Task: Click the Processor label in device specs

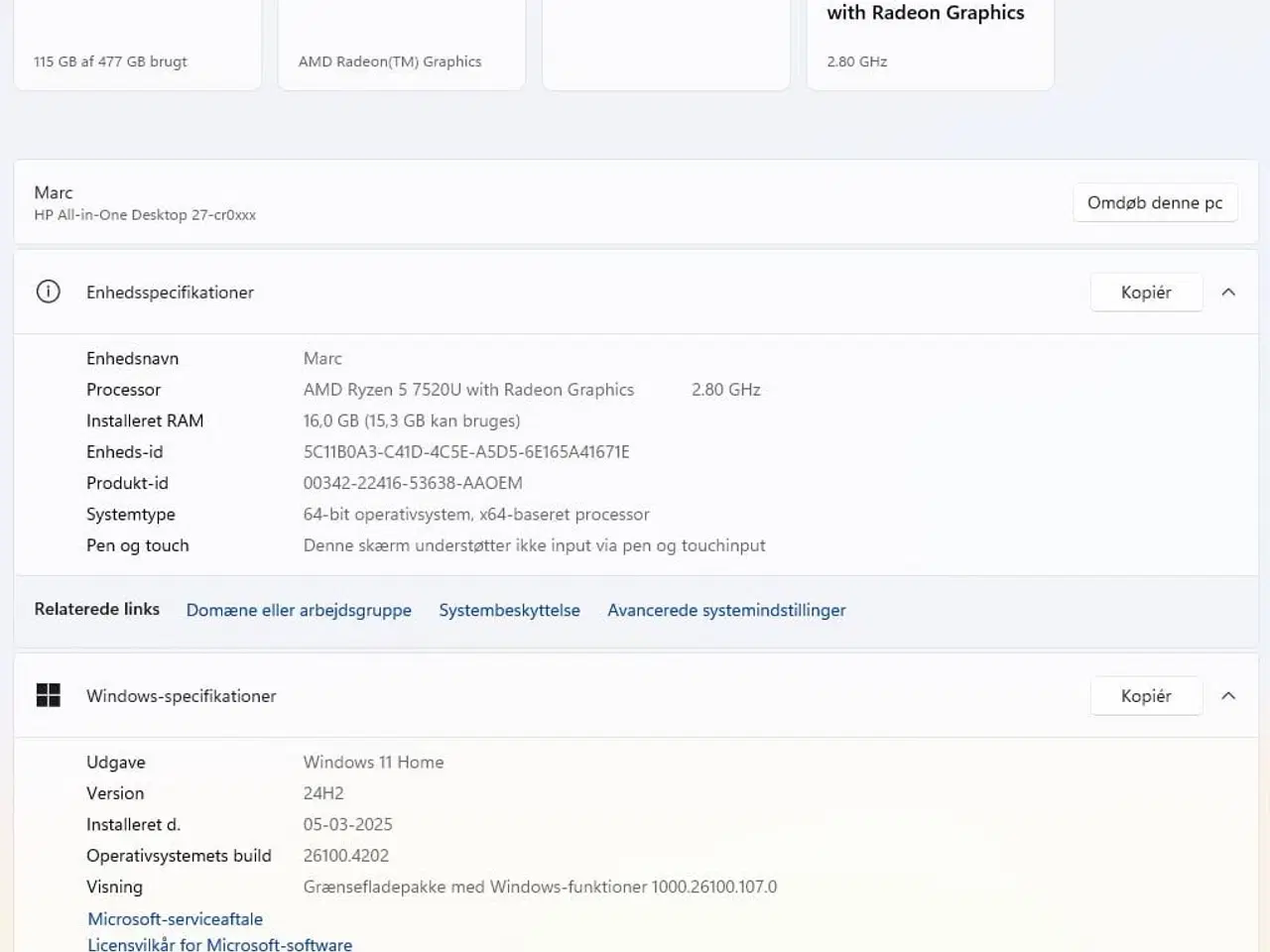Action: [x=123, y=390]
